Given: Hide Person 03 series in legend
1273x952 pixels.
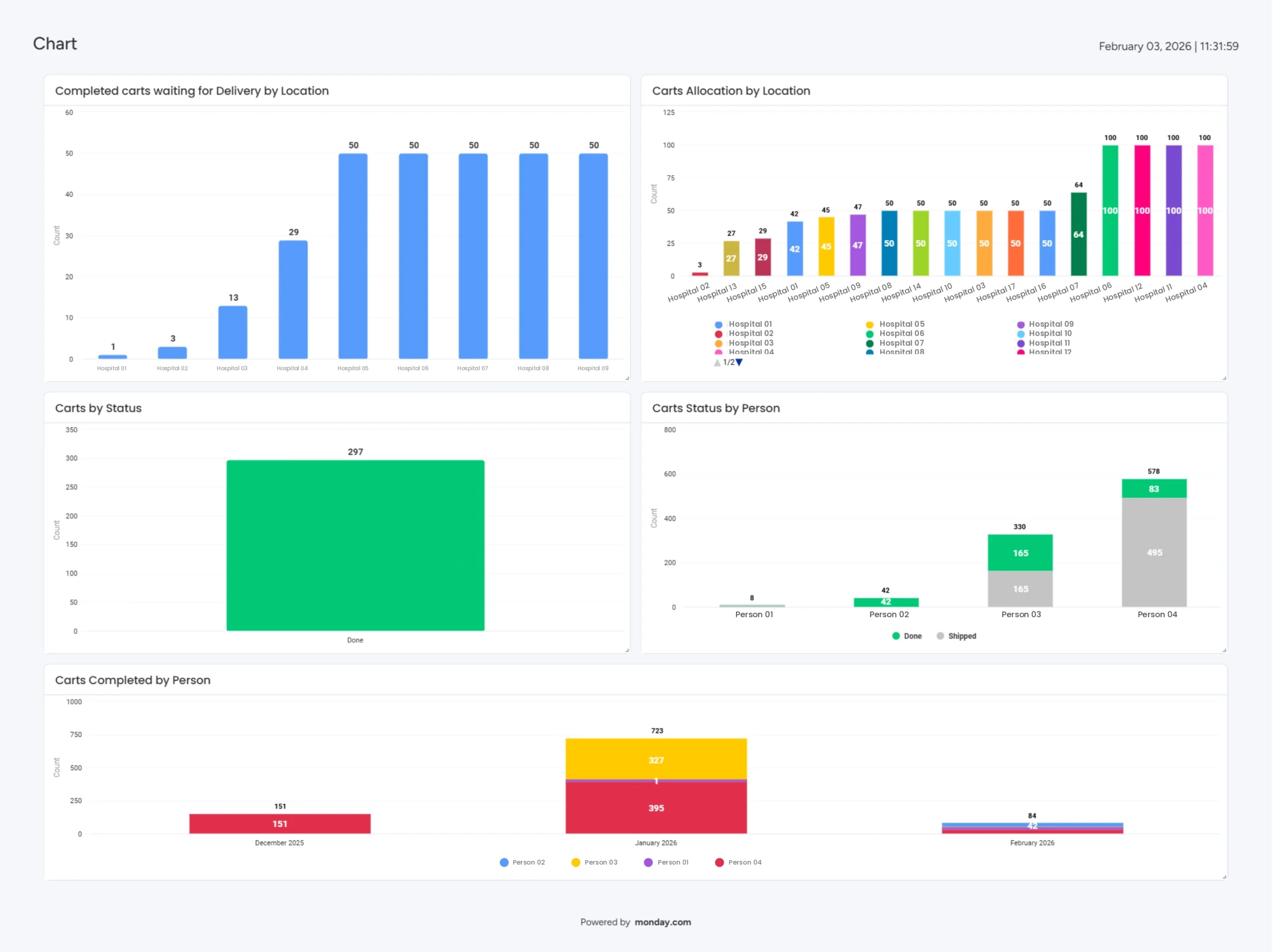Looking at the screenshot, I should pyautogui.click(x=600, y=862).
